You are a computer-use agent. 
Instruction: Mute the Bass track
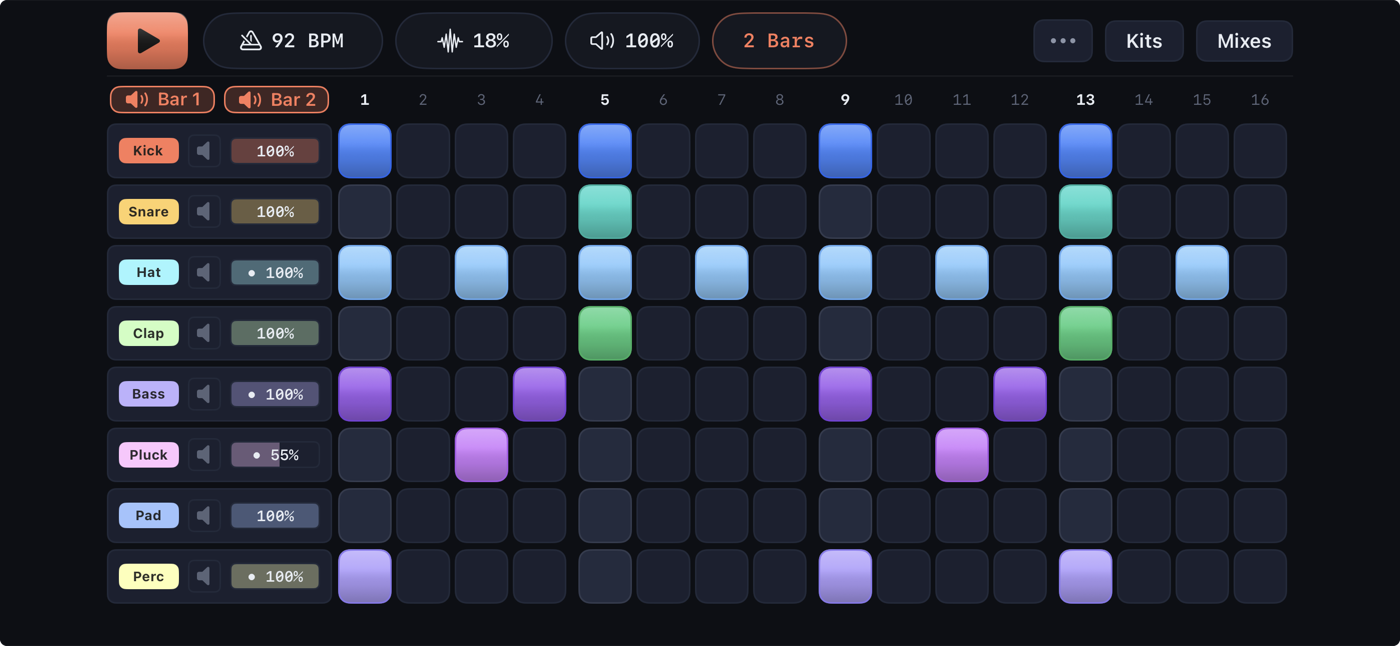(x=204, y=394)
